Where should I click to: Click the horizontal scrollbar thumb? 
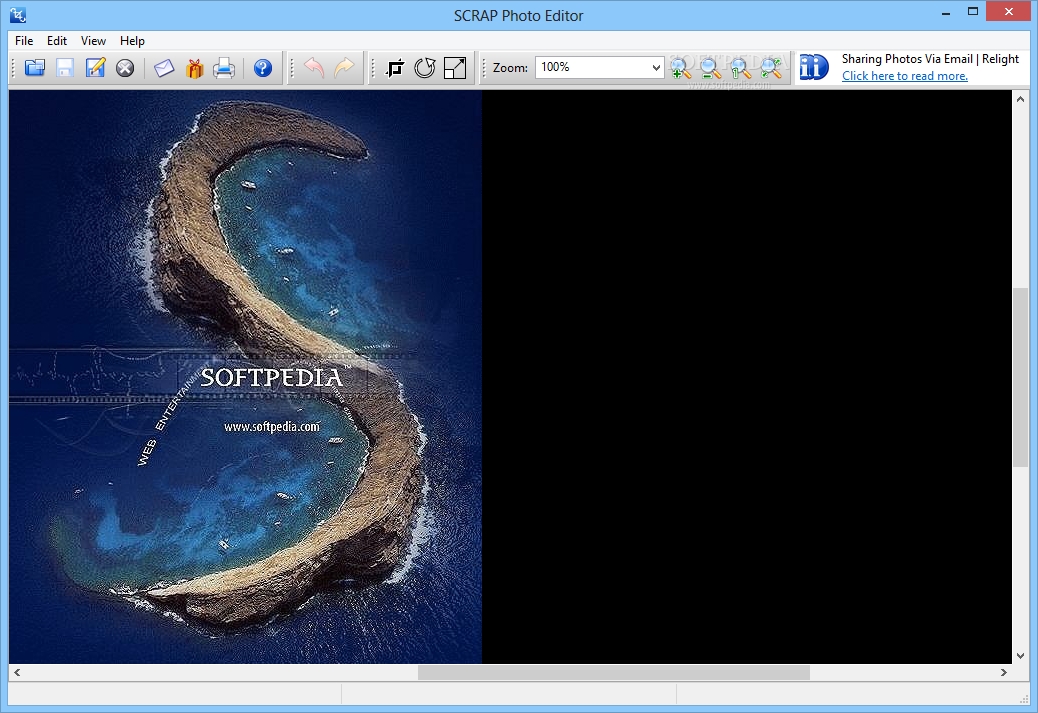[614, 673]
